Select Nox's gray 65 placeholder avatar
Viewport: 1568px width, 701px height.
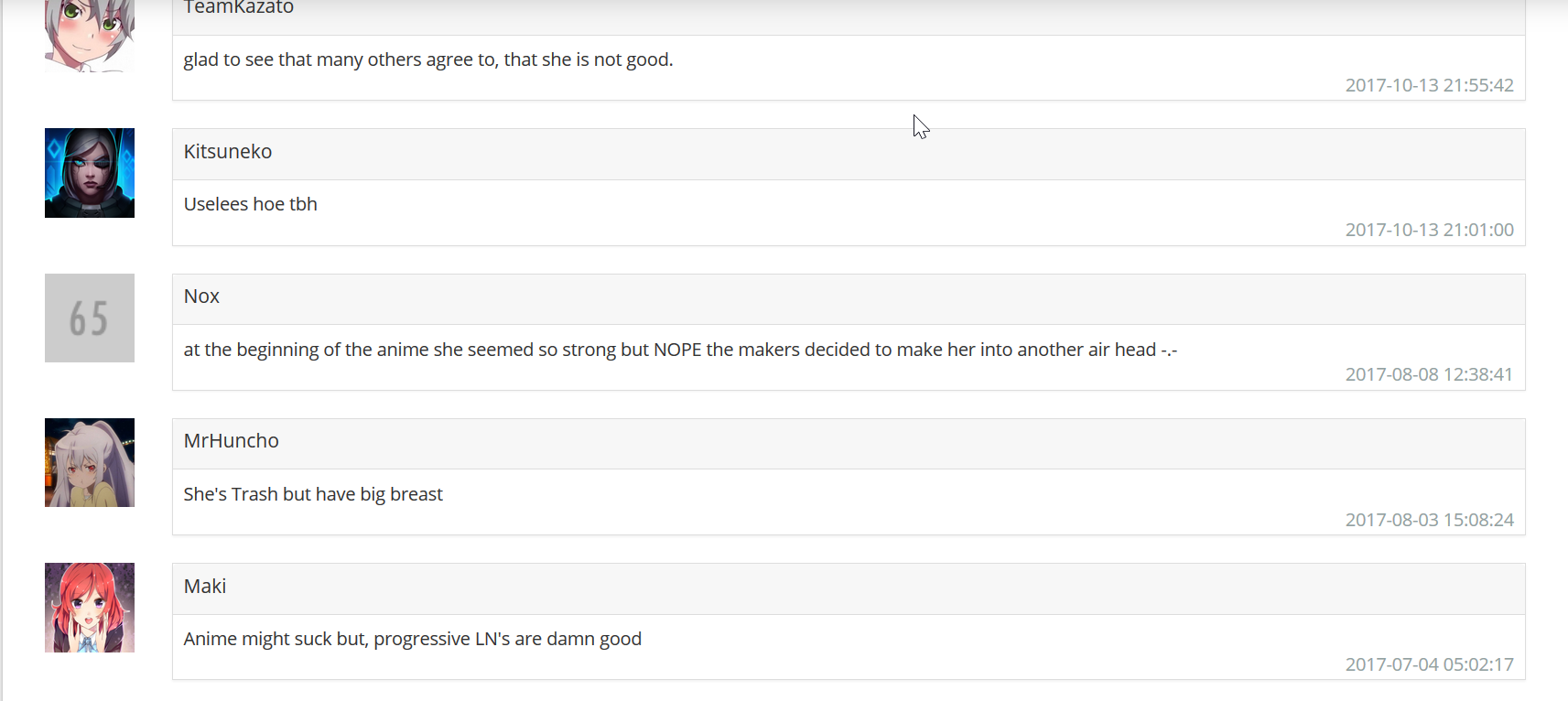pos(90,318)
